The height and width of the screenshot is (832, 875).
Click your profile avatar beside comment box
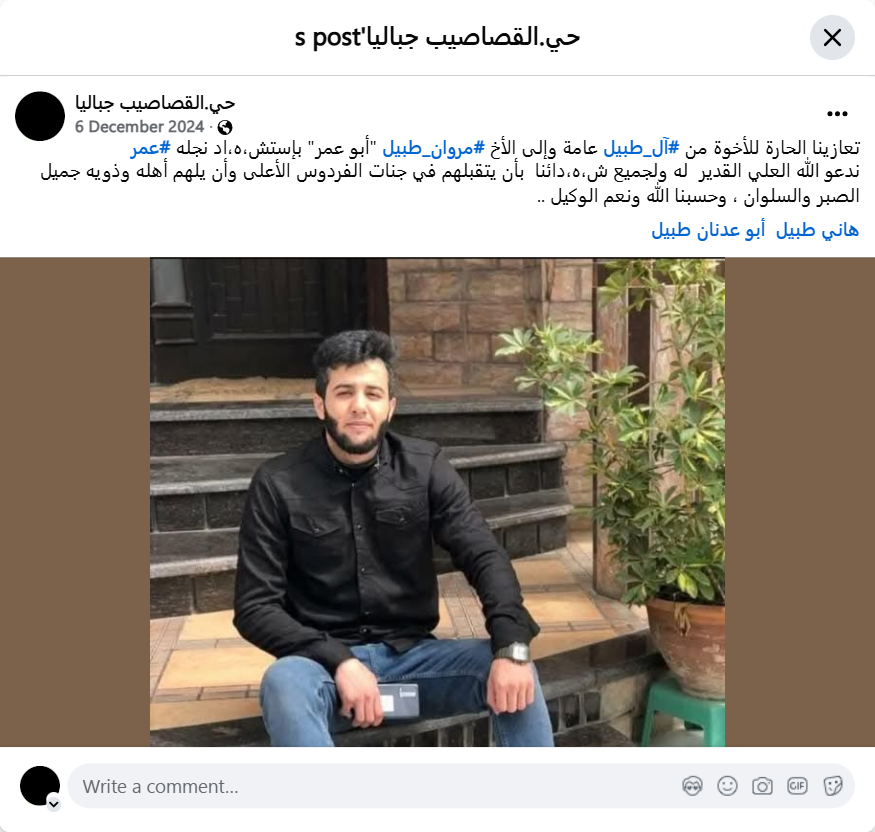[x=40, y=786]
